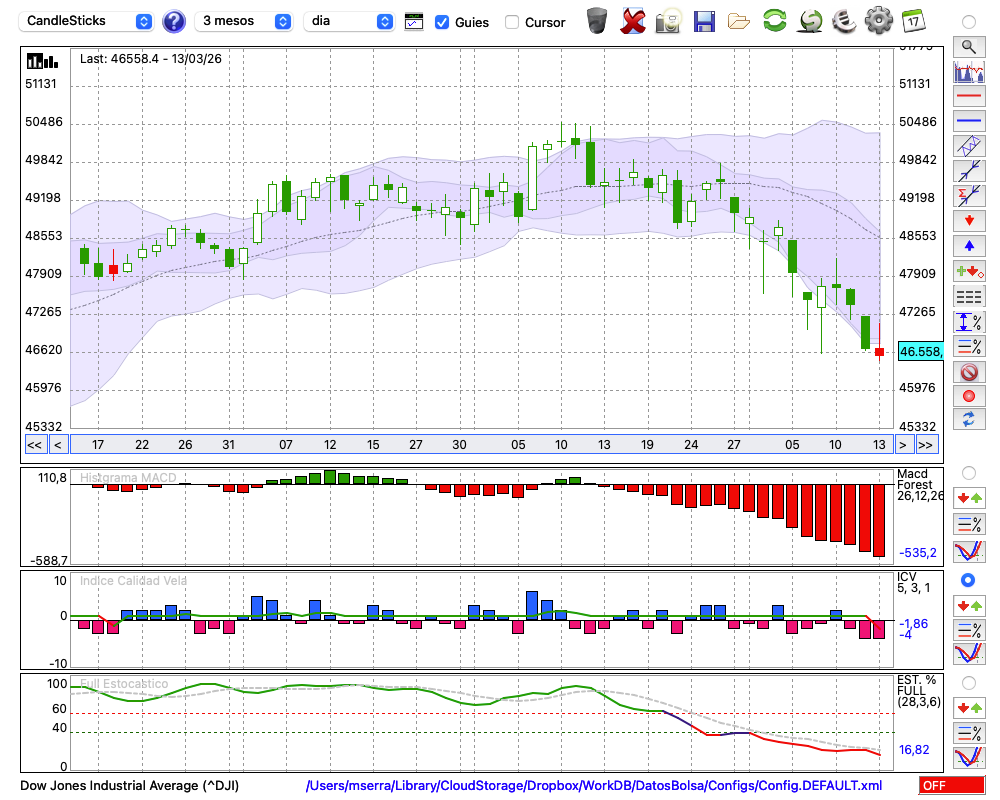
Task: Jump to end with the '>>' button
Action: [926, 445]
